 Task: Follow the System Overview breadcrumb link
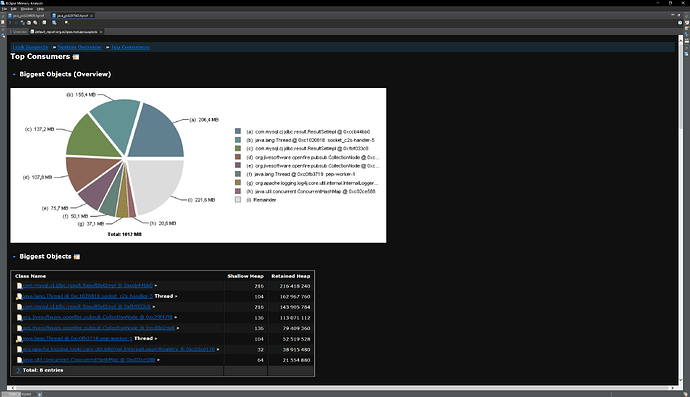coord(79,47)
